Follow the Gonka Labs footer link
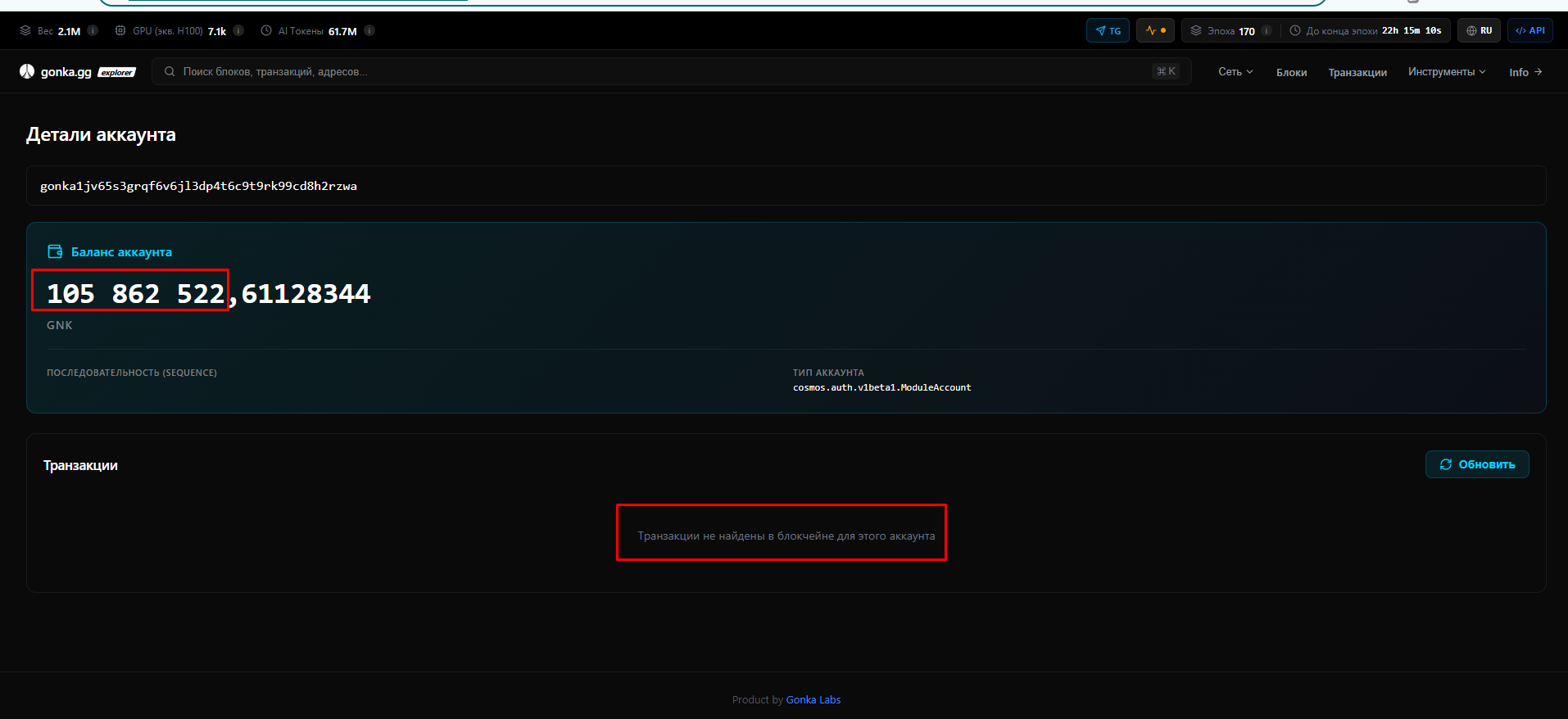 [813, 700]
